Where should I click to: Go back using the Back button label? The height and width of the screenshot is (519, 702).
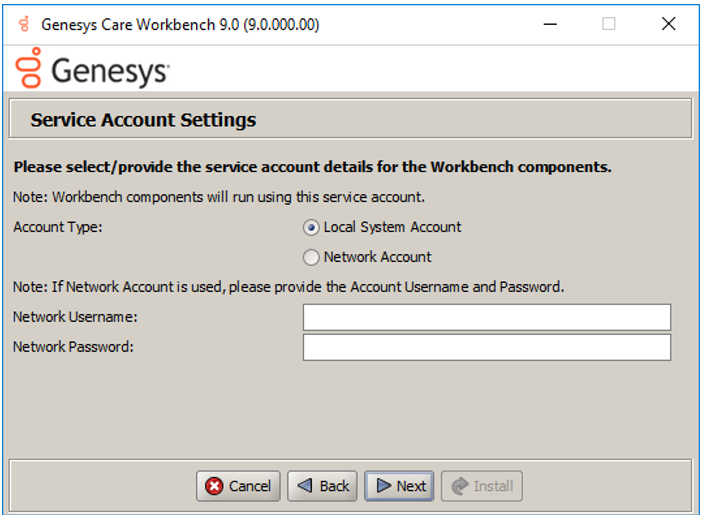pos(335,486)
